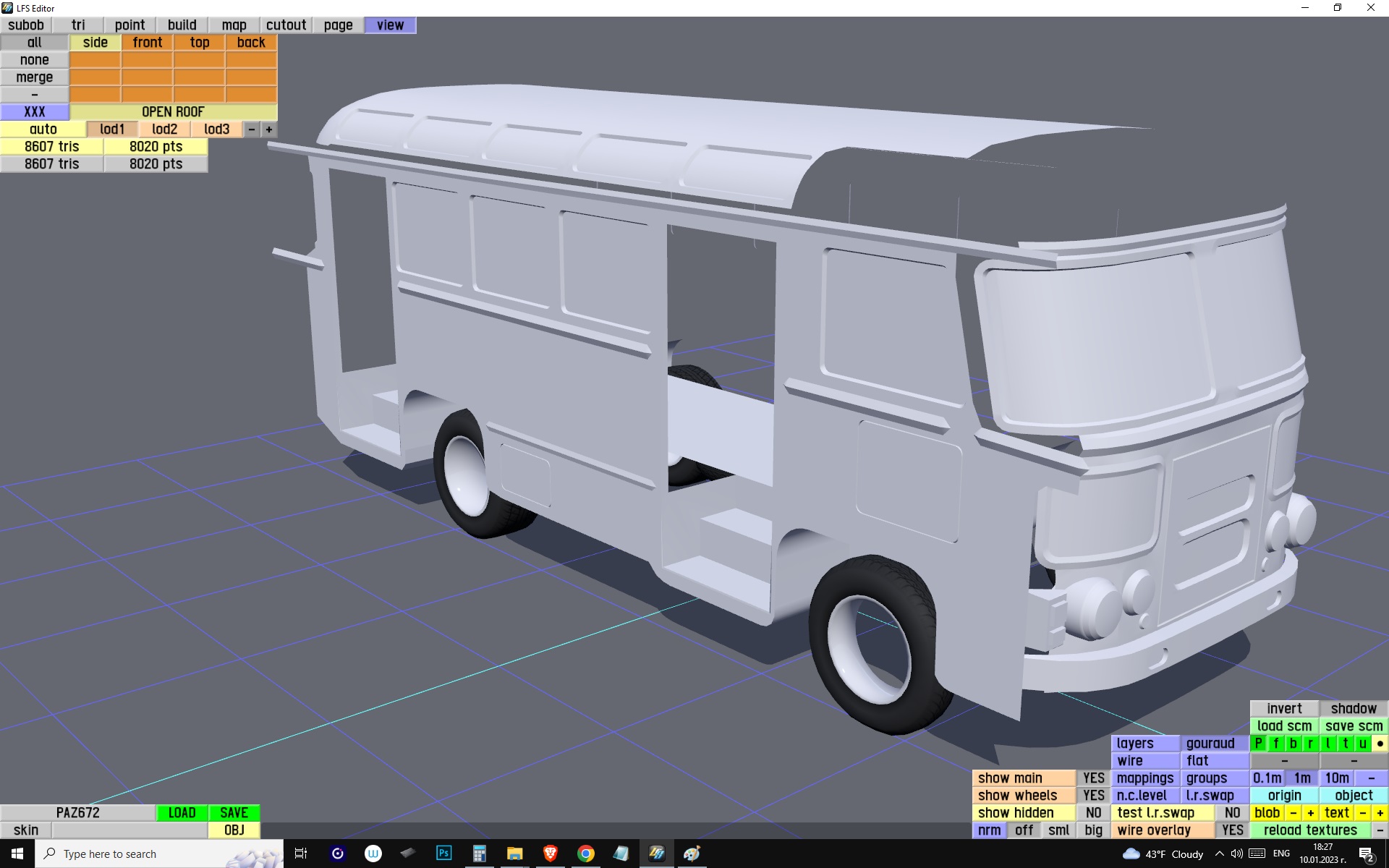Click the Task View taskbar icon
The width and height of the screenshot is (1389, 868).
pos(301,854)
